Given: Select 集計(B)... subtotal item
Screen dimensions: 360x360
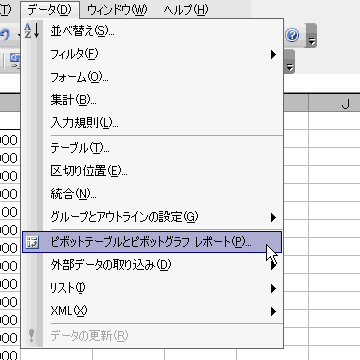Looking at the screenshot, I should tap(153, 100).
